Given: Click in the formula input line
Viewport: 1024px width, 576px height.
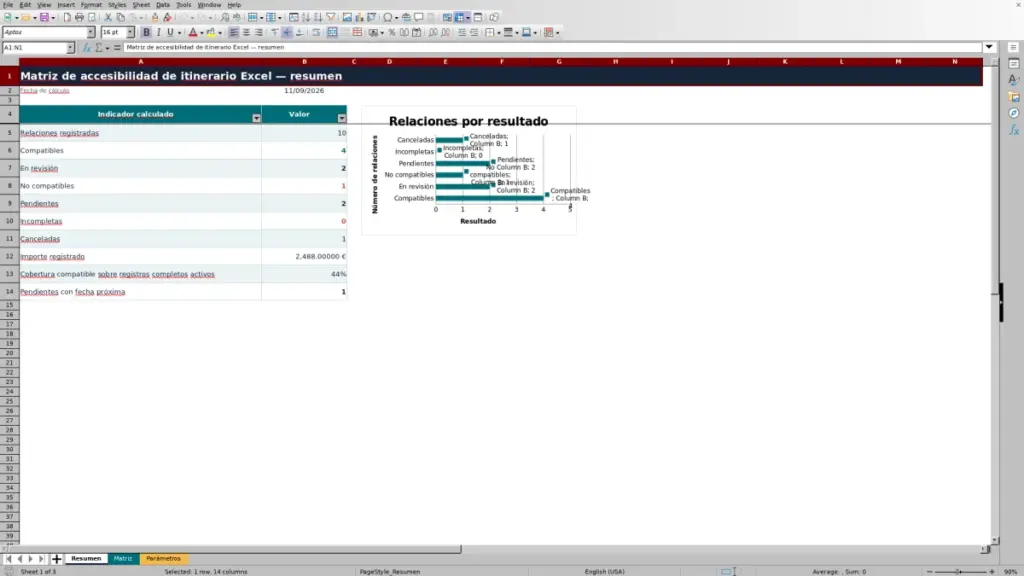Looking at the screenshot, I should (552, 48).
